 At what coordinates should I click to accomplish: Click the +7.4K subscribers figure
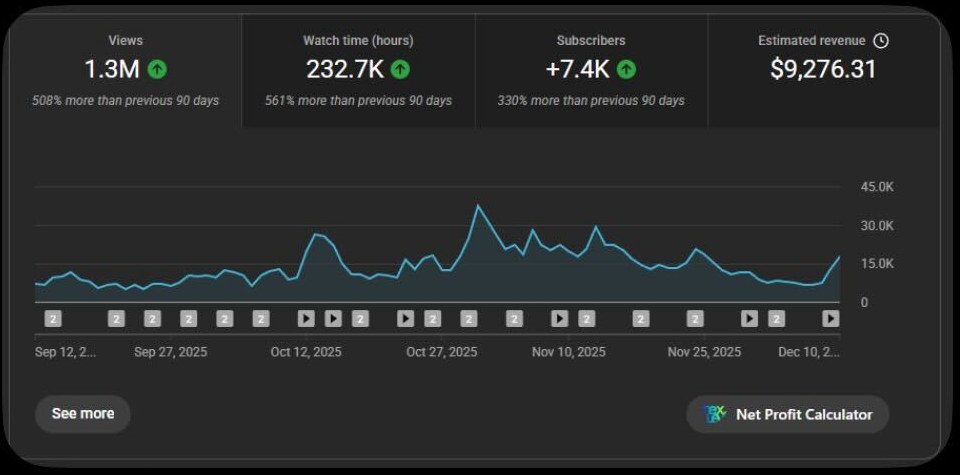(577, 70)
